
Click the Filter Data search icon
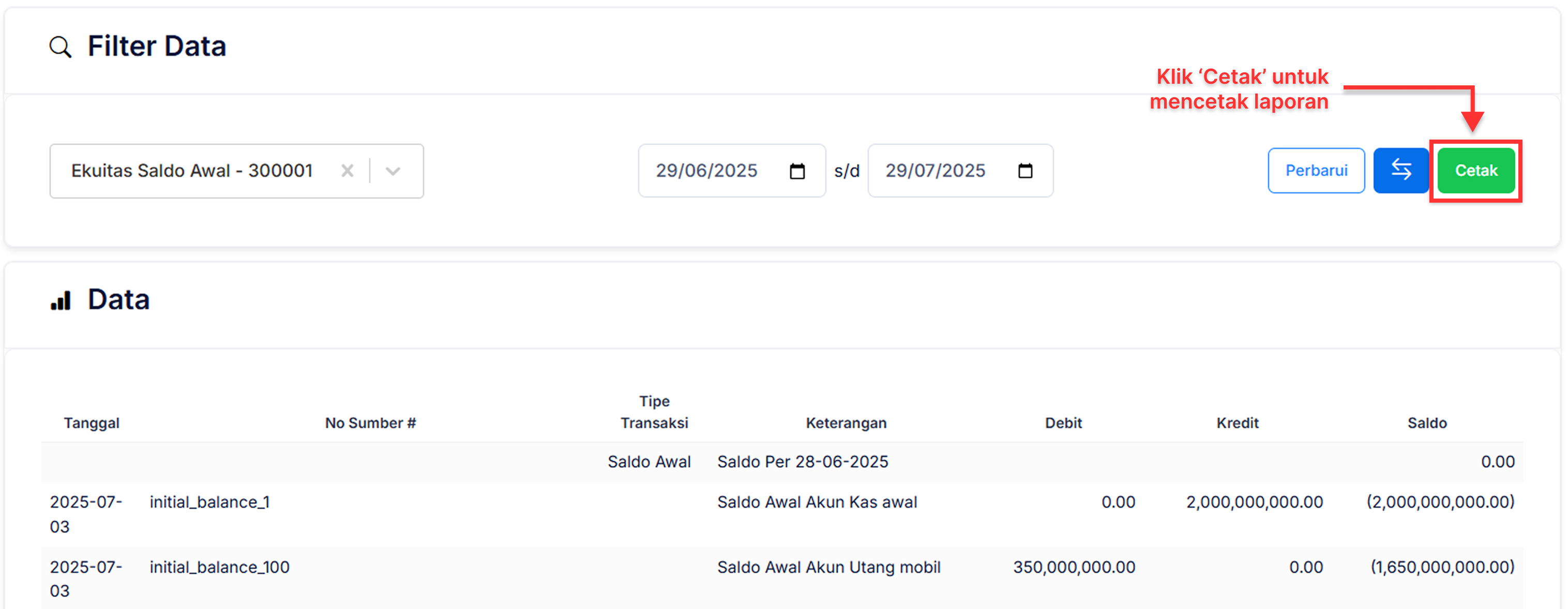click(61, 47)
